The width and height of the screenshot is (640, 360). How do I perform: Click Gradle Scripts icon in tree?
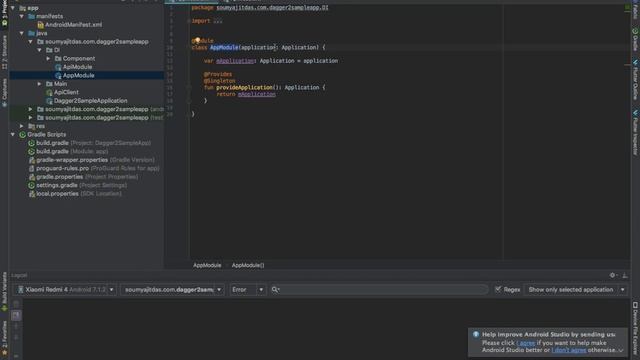click(x=22, y=134)
